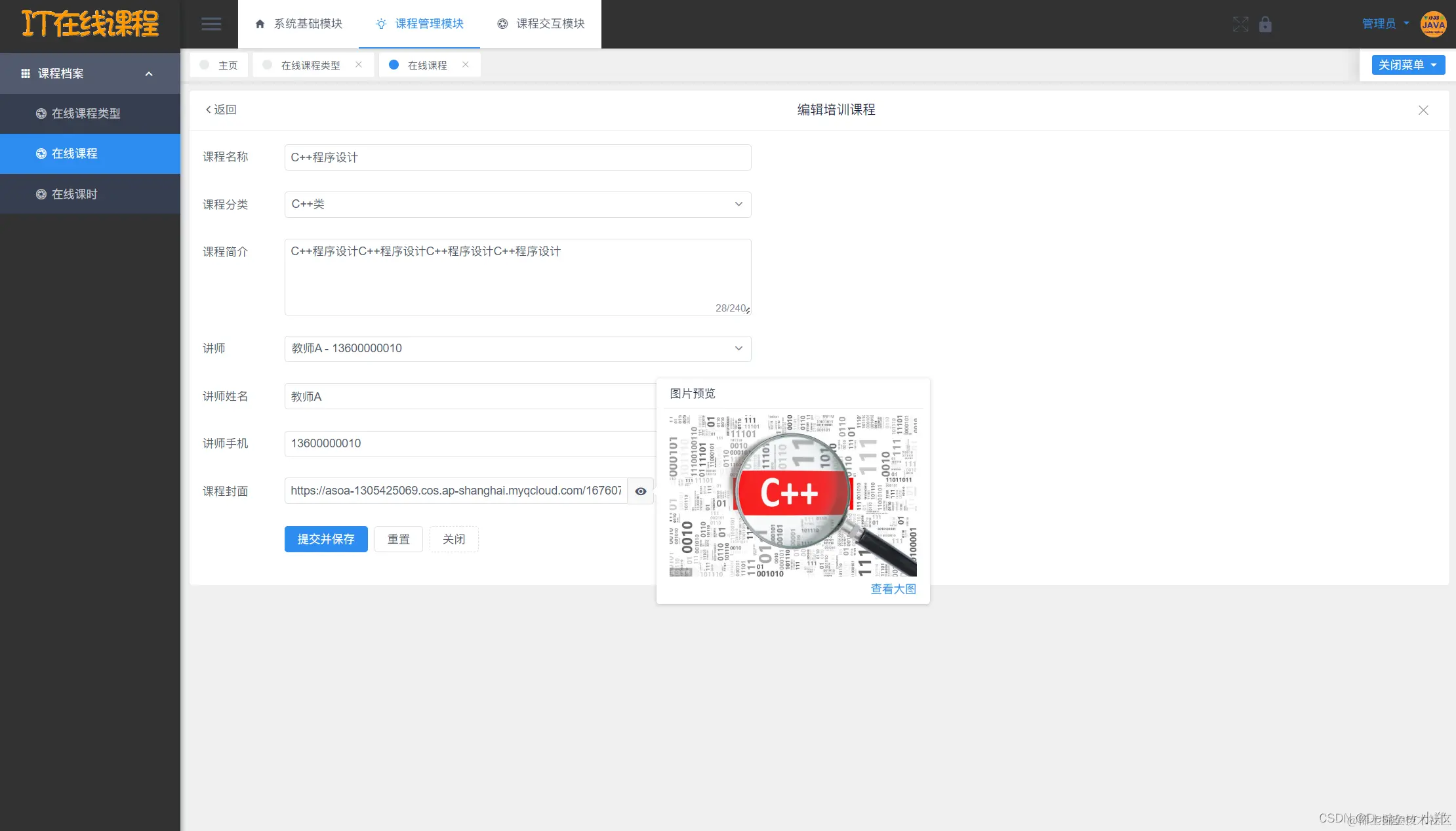
Task: Click the fullscreen icon in the top bar
Action: tap(1240, 24)
